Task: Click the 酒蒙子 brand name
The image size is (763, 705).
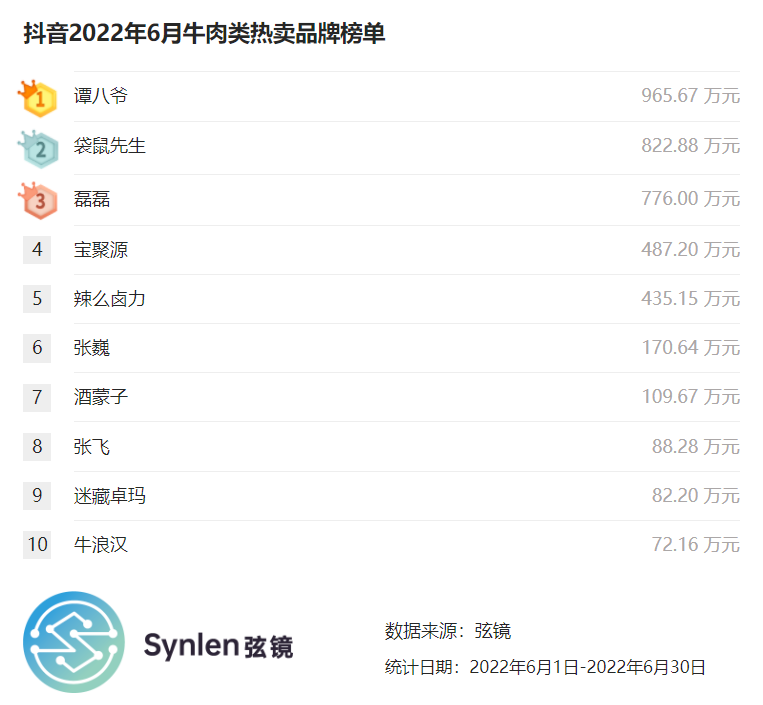Action: pyautogui.click(x=101, y=397)
